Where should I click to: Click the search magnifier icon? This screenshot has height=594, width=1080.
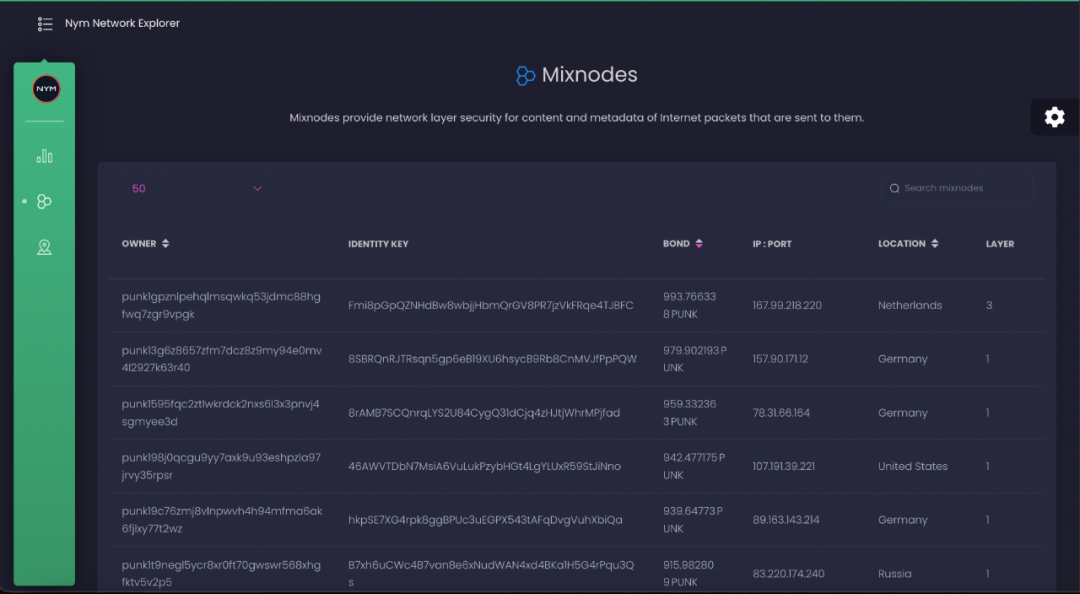(894, 188)
